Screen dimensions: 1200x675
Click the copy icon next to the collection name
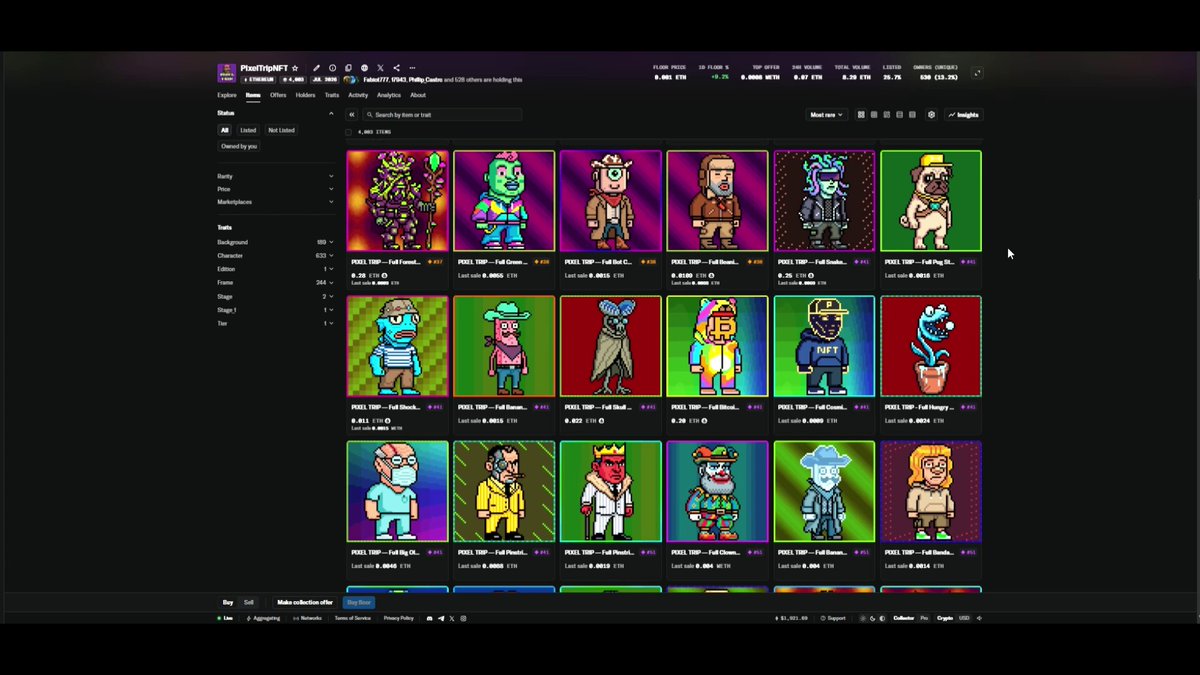pyautogui.click(x=349, y=68)
